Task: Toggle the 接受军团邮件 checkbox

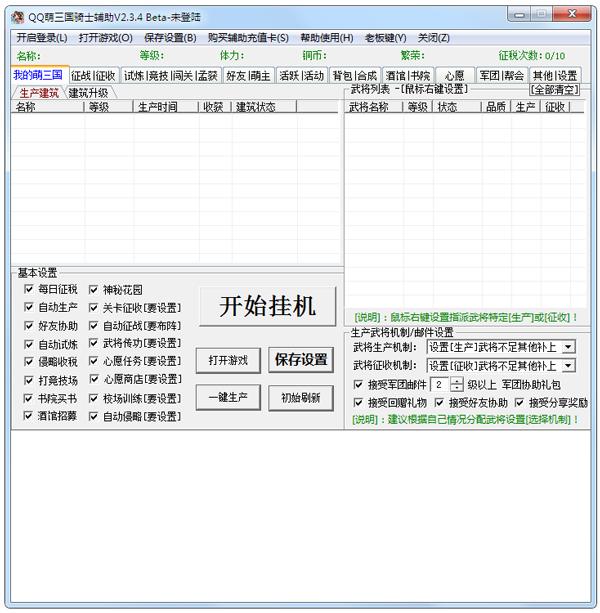Action: (358, 385)
